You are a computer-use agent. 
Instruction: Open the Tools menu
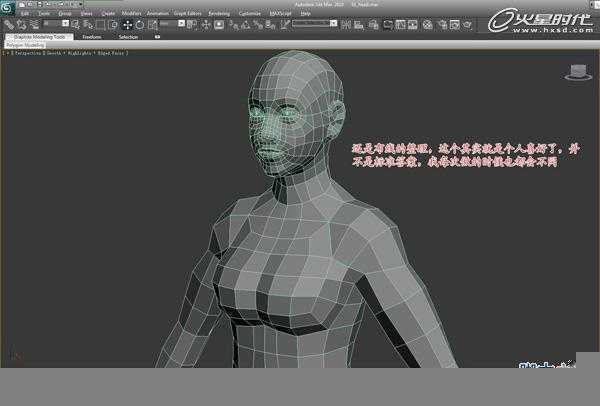tap(44, 13)
